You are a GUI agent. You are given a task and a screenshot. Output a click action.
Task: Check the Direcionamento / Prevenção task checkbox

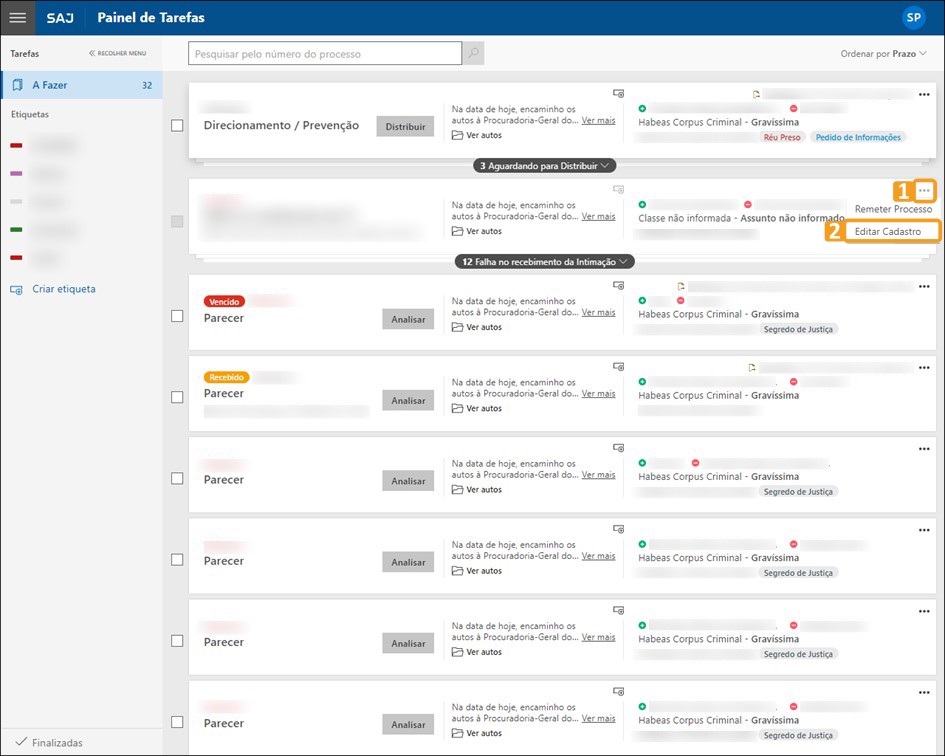pos(177,126)
